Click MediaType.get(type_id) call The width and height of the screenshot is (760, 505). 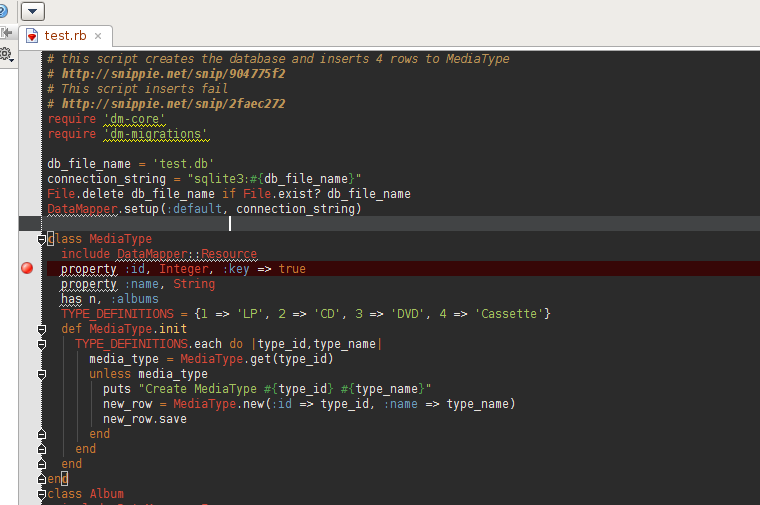coord(257,359)
